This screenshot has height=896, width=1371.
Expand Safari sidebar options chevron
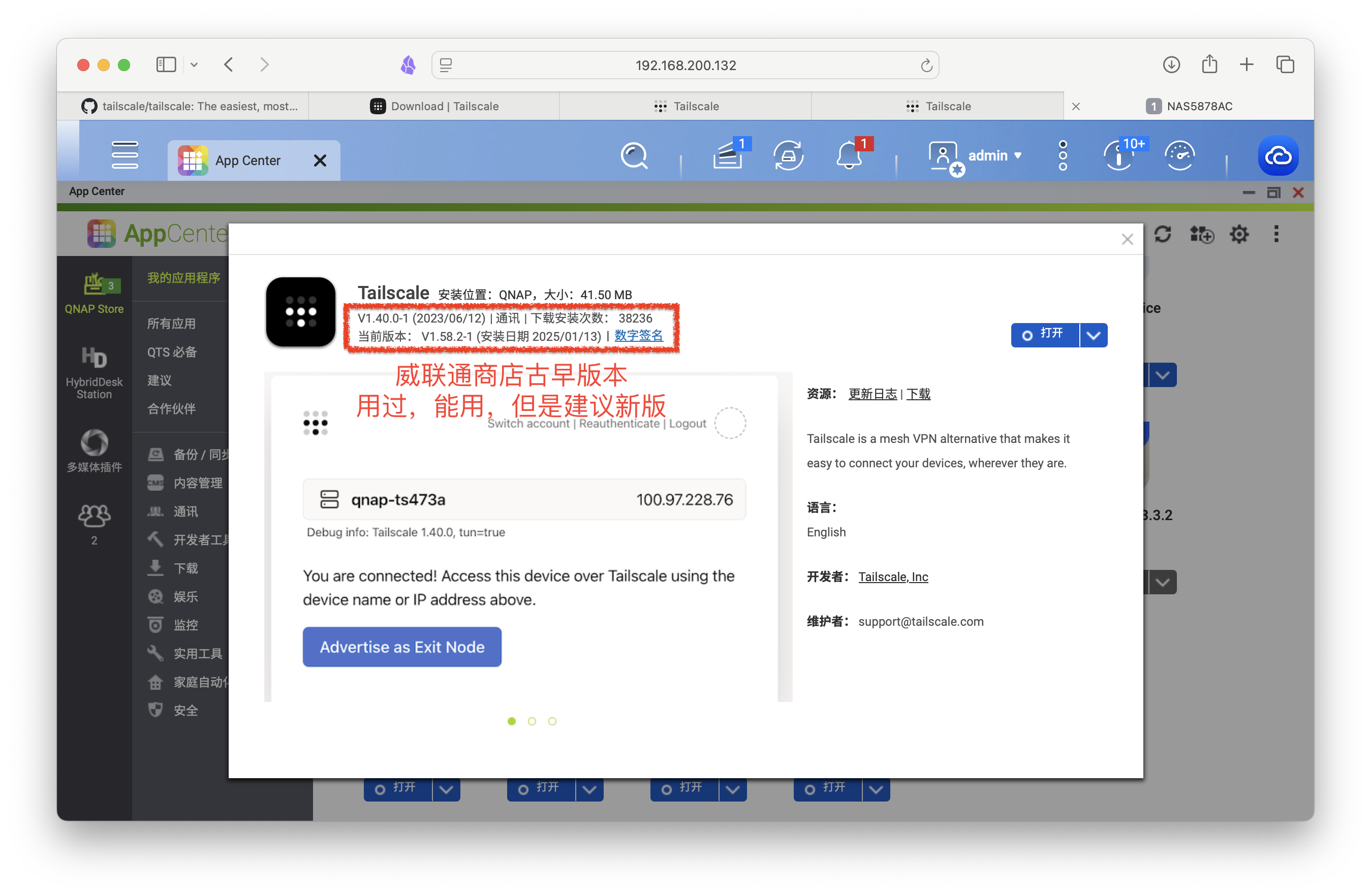(194, 65)
